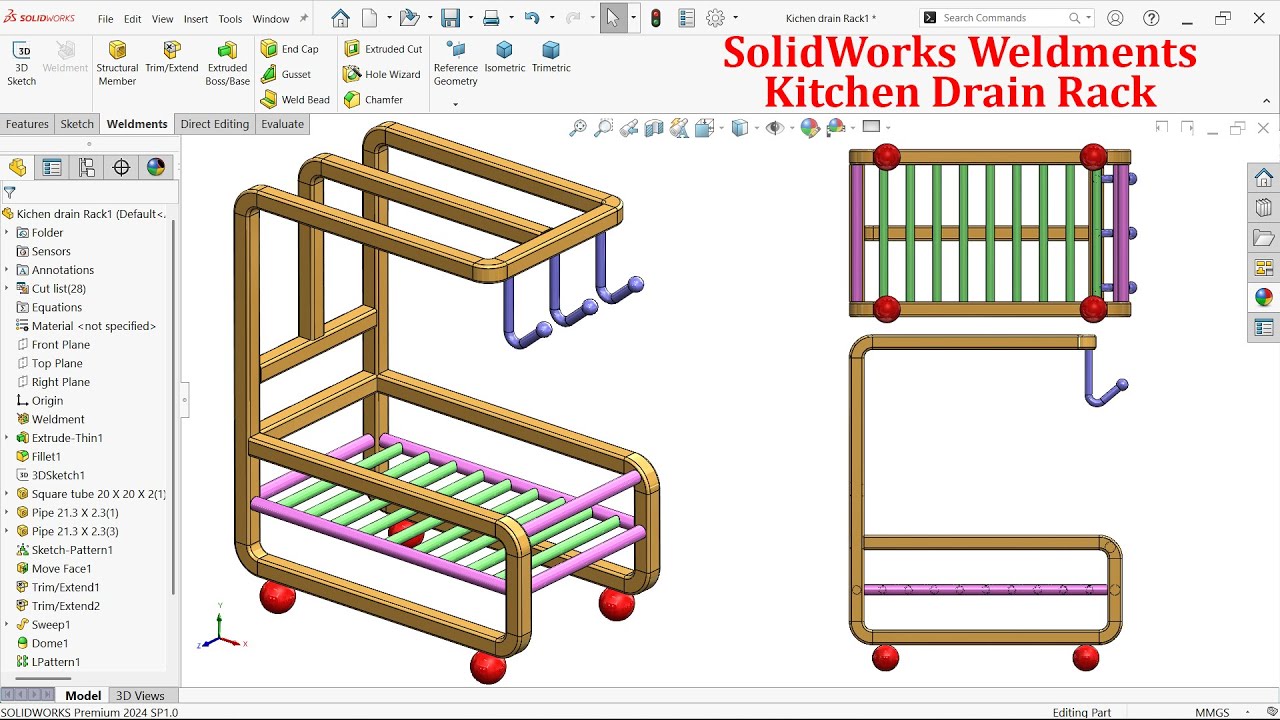This screenshot has width=1280, height=720.
Task: Open the View menu
Action: (163, 19)
